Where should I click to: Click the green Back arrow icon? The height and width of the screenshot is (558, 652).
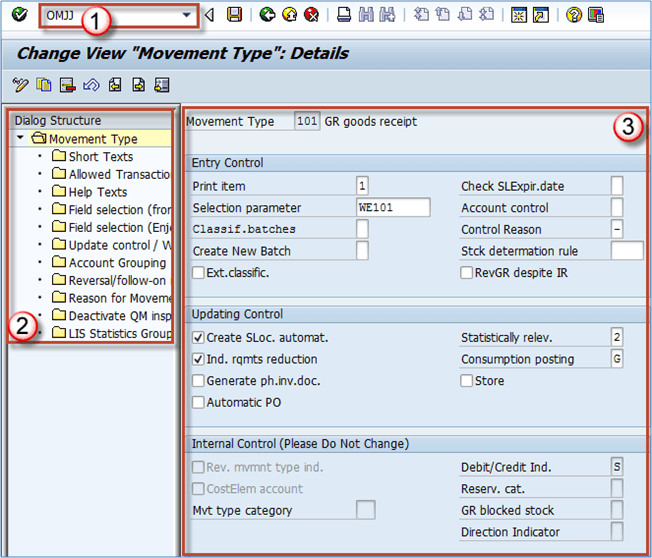[x=266, y=15]
